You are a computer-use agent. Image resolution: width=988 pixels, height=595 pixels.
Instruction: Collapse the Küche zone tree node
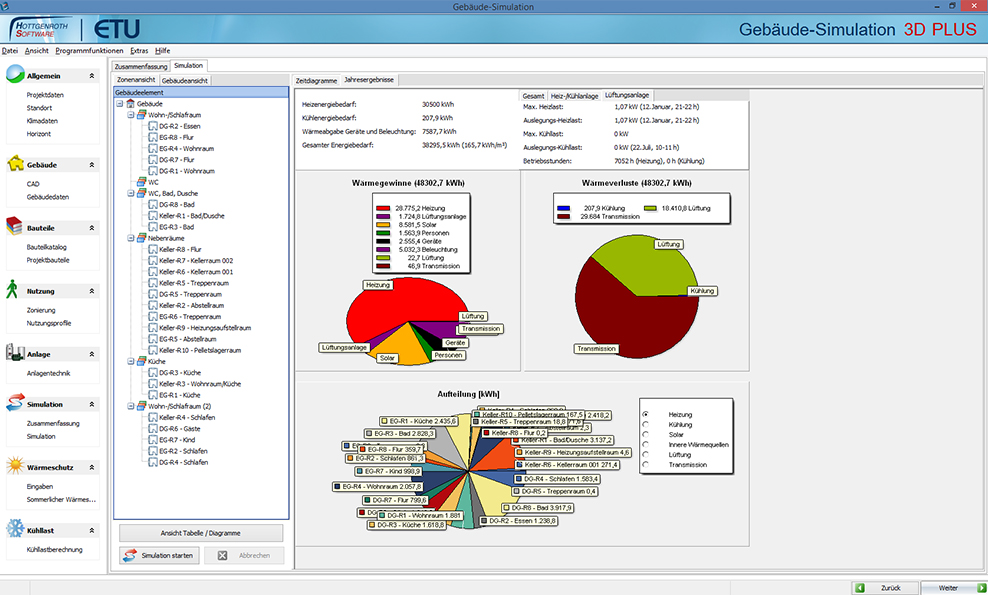pos(130,361)
